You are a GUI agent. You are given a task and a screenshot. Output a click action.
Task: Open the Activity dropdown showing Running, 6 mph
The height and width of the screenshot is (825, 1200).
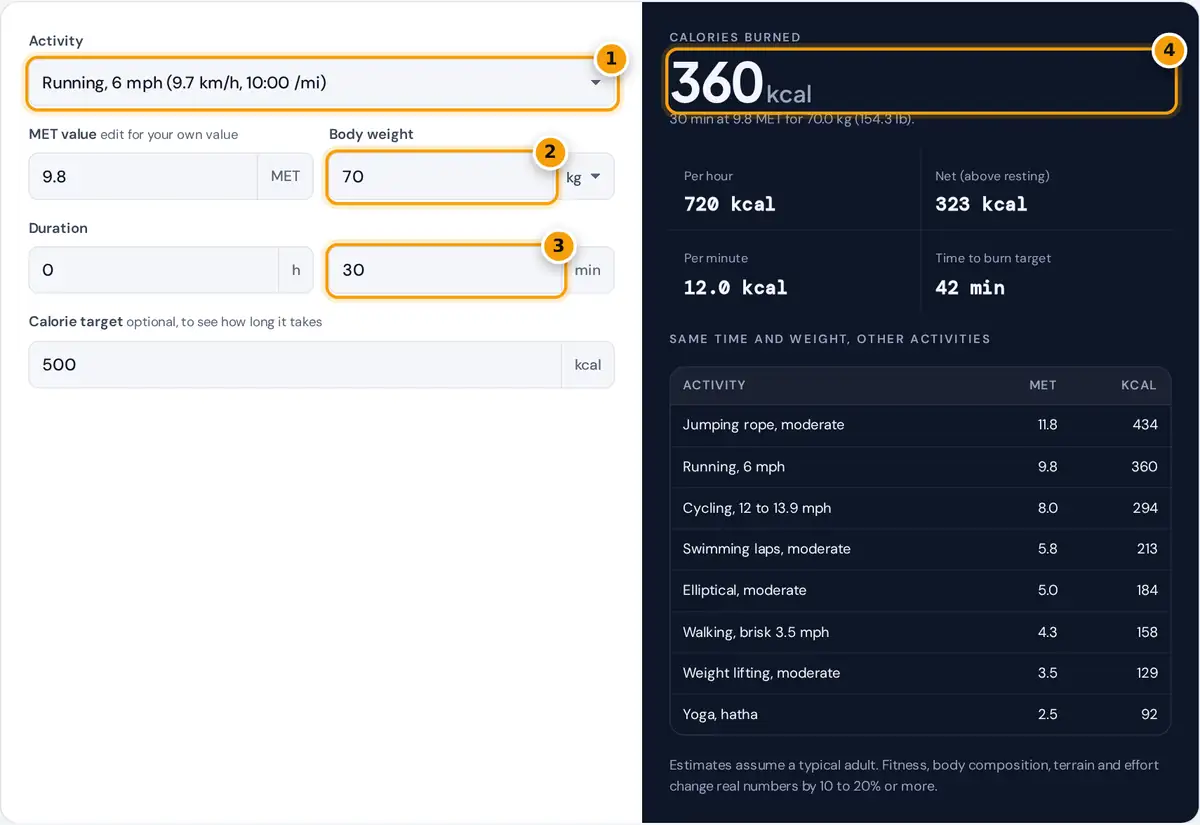pos(322,83)
